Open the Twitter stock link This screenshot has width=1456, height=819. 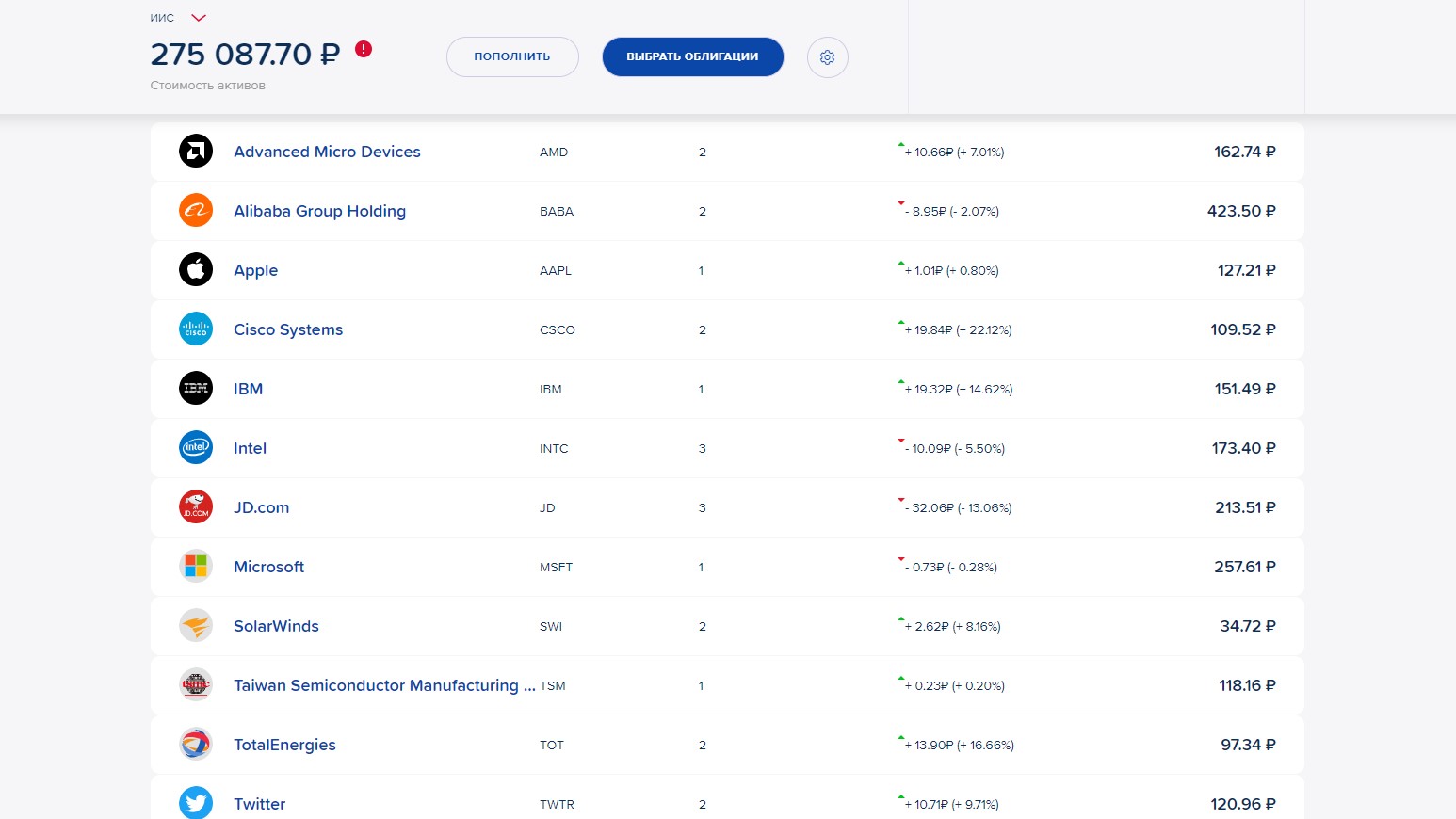[x=259, y=804]
